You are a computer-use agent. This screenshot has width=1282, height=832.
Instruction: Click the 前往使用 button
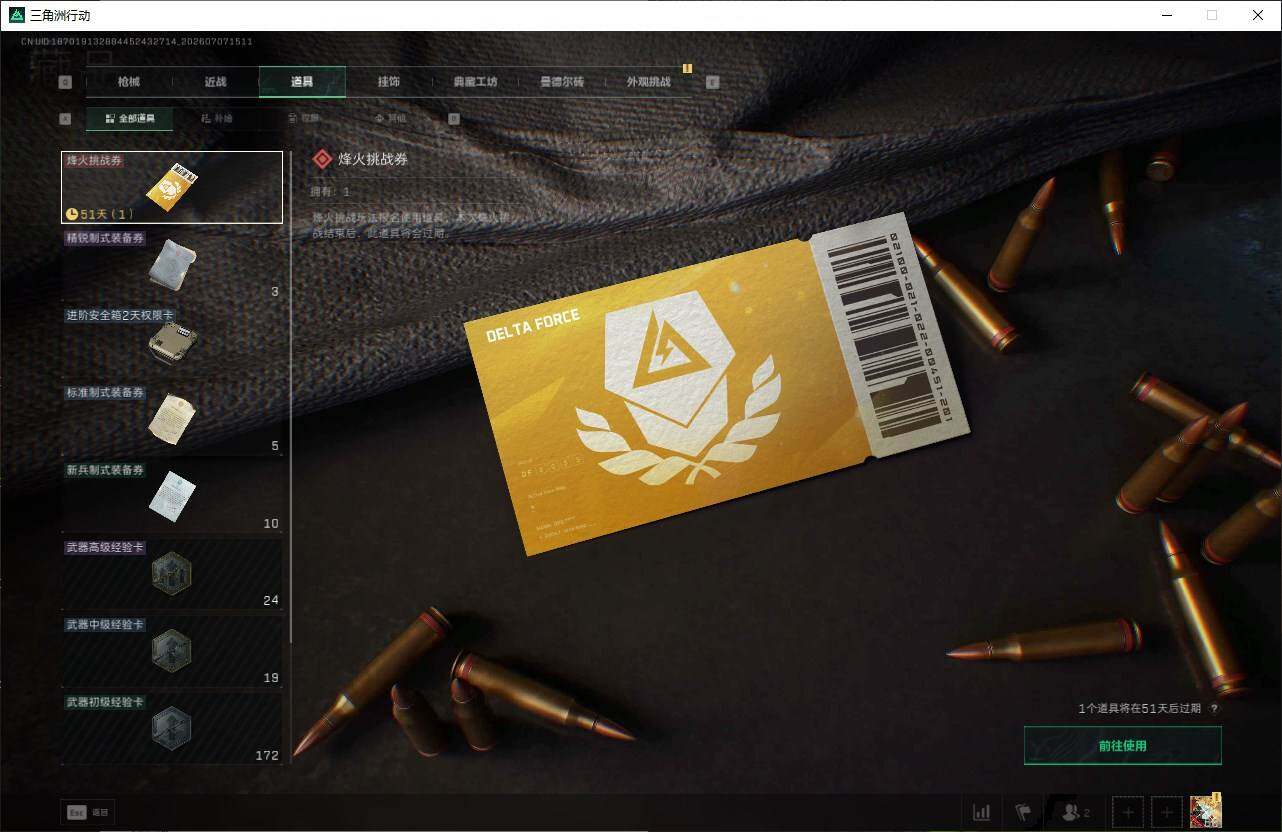[1122, 746]
